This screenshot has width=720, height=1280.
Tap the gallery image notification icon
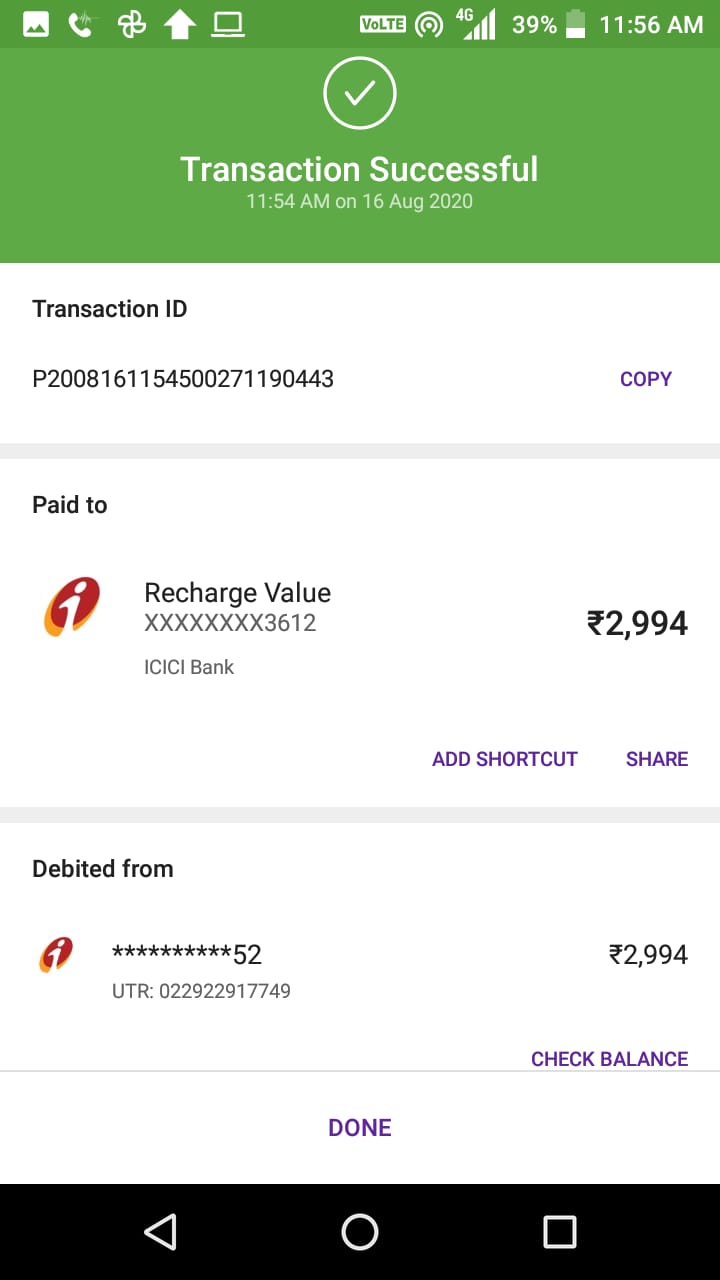(x=36, y=25)
